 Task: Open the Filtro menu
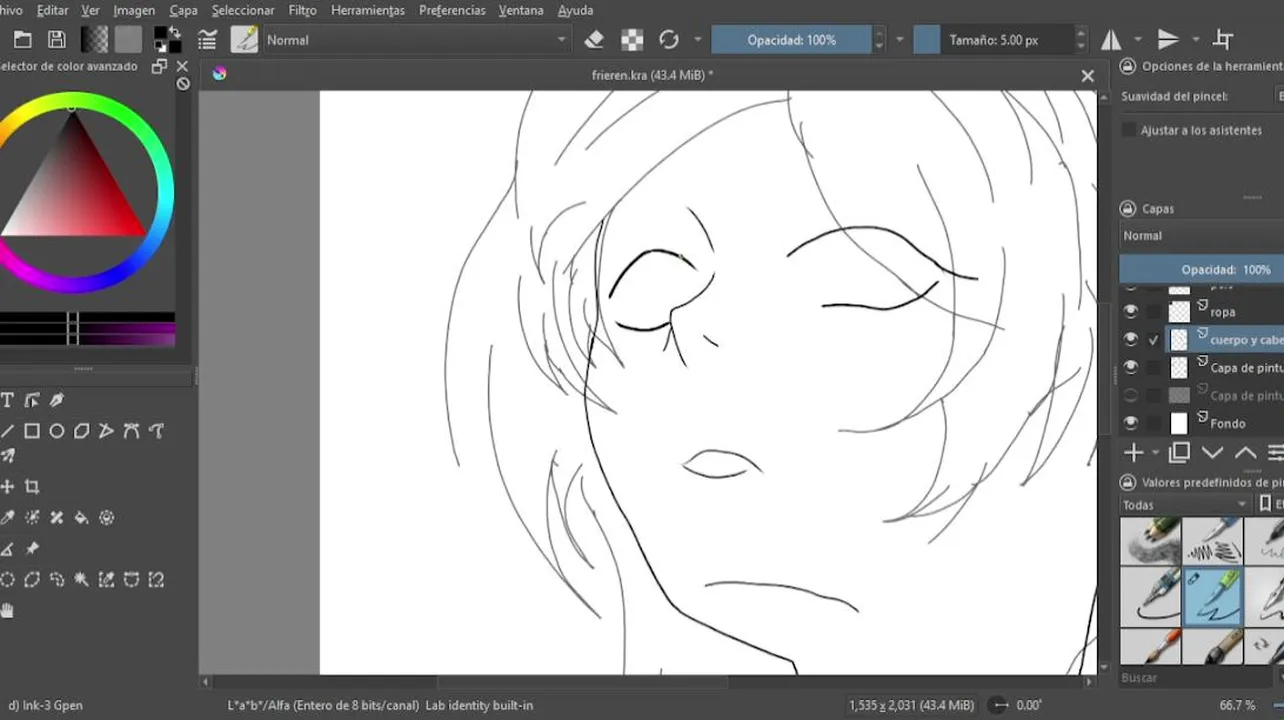[302, 10]
